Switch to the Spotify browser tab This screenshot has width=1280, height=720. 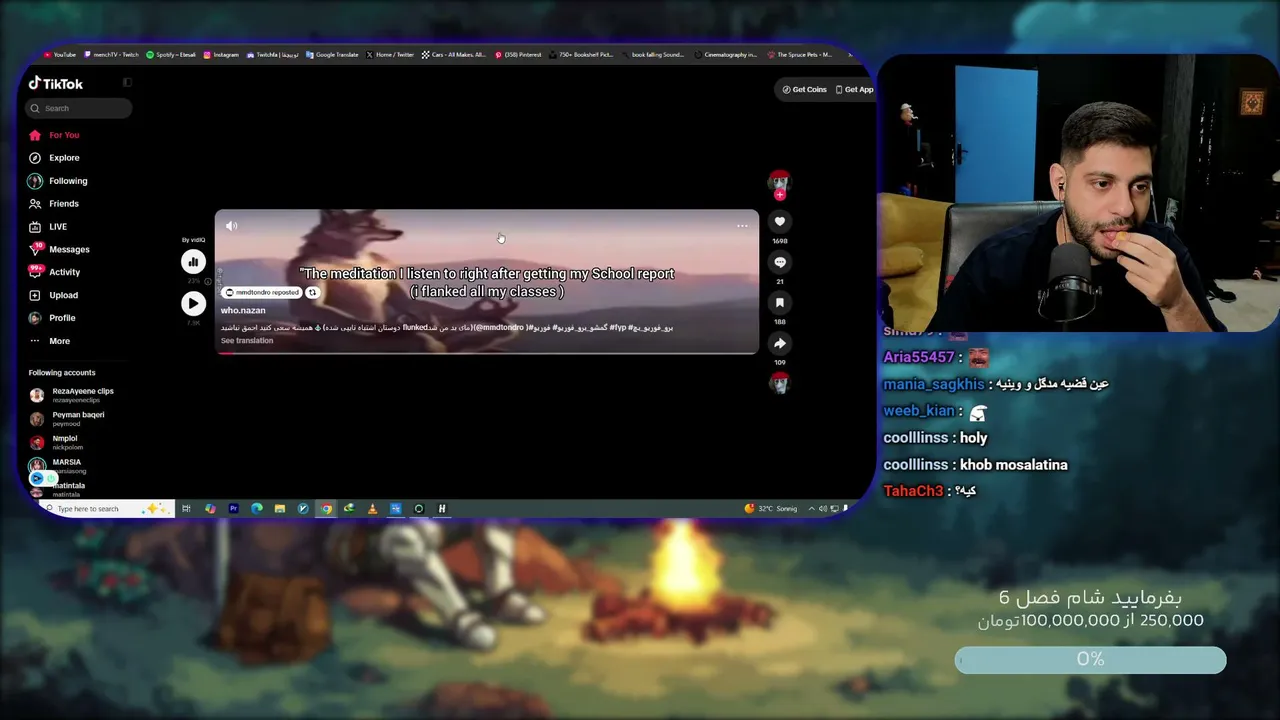[x=171, y=55]
